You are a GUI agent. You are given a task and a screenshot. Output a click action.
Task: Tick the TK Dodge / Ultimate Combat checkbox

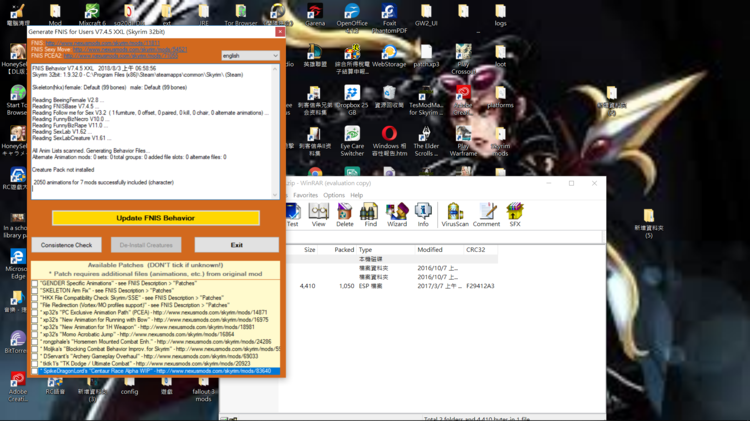pos(34,364)
